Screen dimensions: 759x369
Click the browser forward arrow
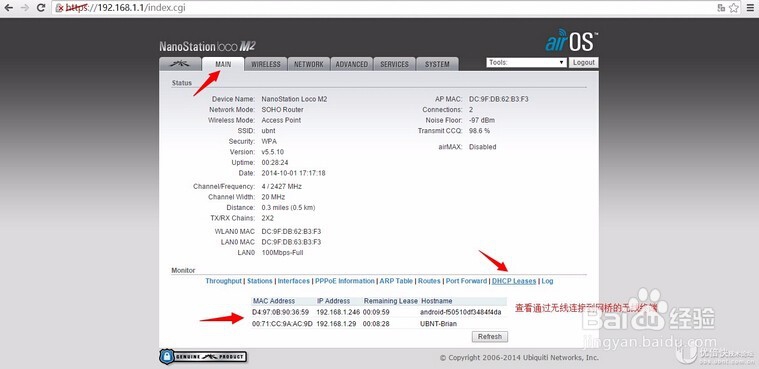click(x=25, y=8)
